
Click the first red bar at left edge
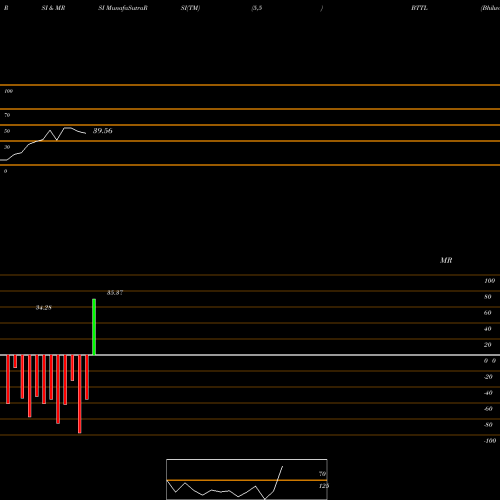(8, 379)
